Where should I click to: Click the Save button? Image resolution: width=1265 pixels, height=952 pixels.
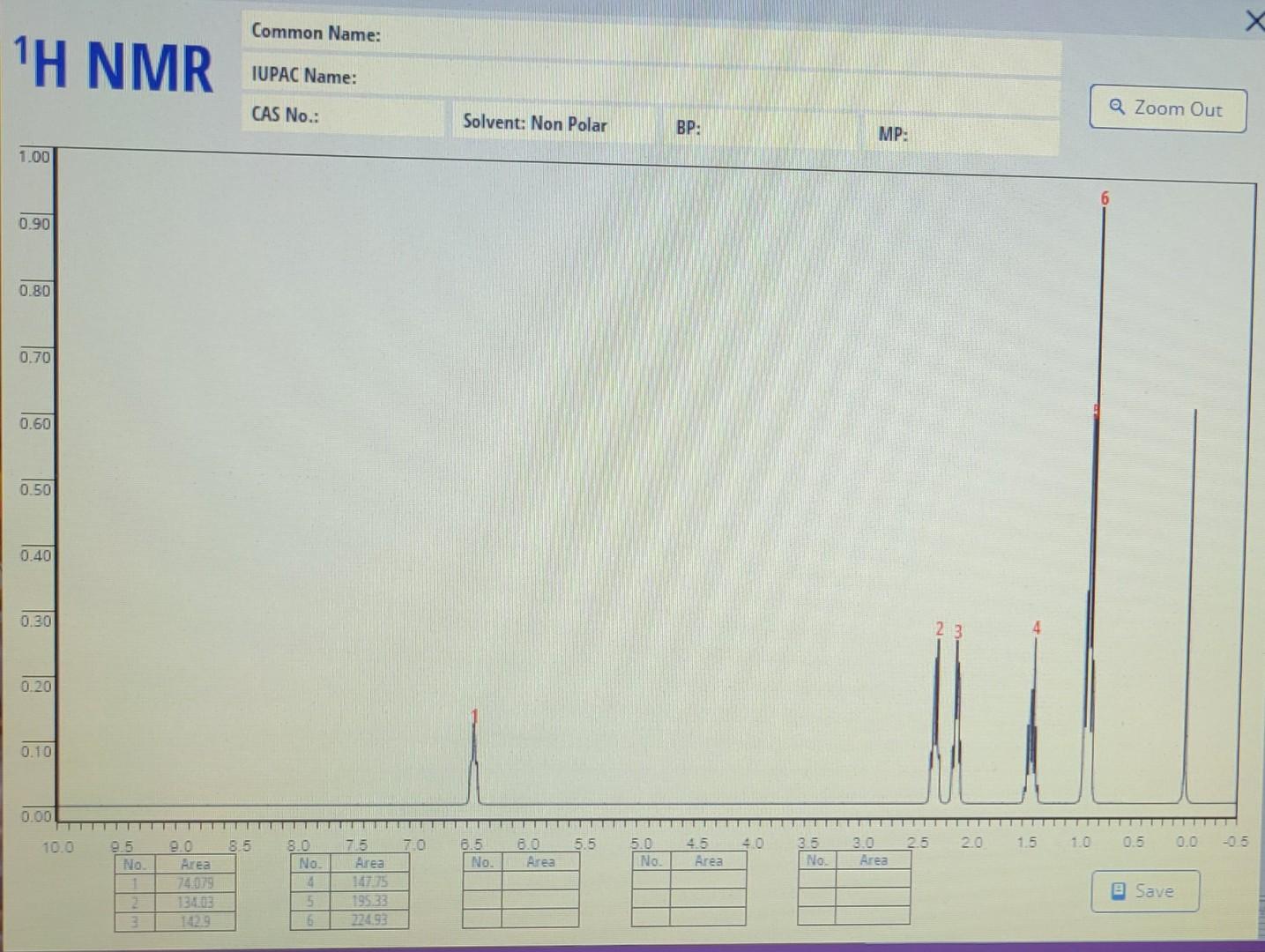tap(1145, 890)
